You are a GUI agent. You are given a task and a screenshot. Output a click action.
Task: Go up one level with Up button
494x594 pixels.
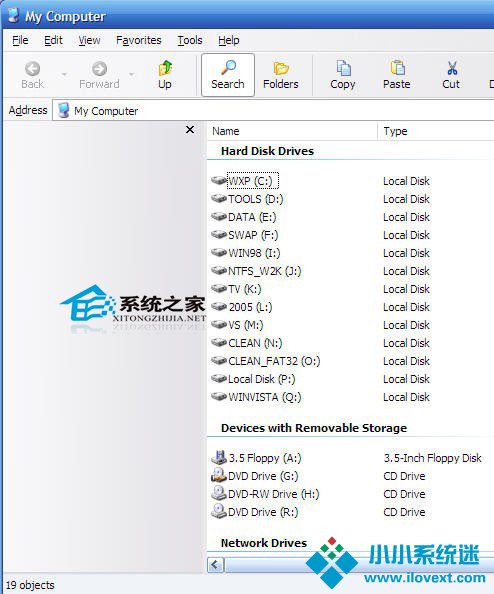pyautogui.click(x=165, y=75)
